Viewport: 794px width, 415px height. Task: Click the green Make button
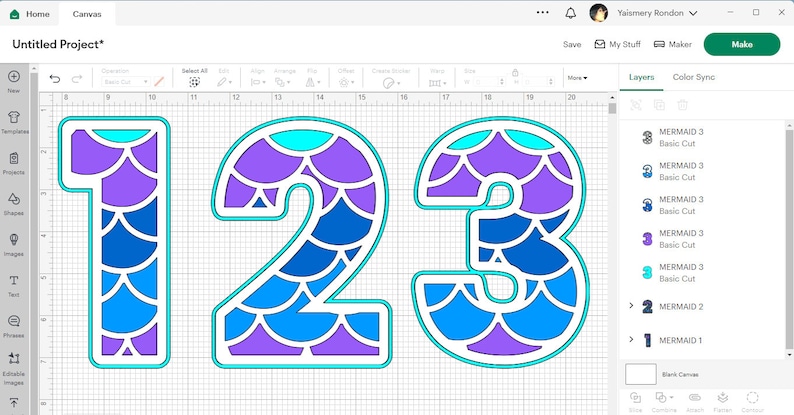[742, 45]
